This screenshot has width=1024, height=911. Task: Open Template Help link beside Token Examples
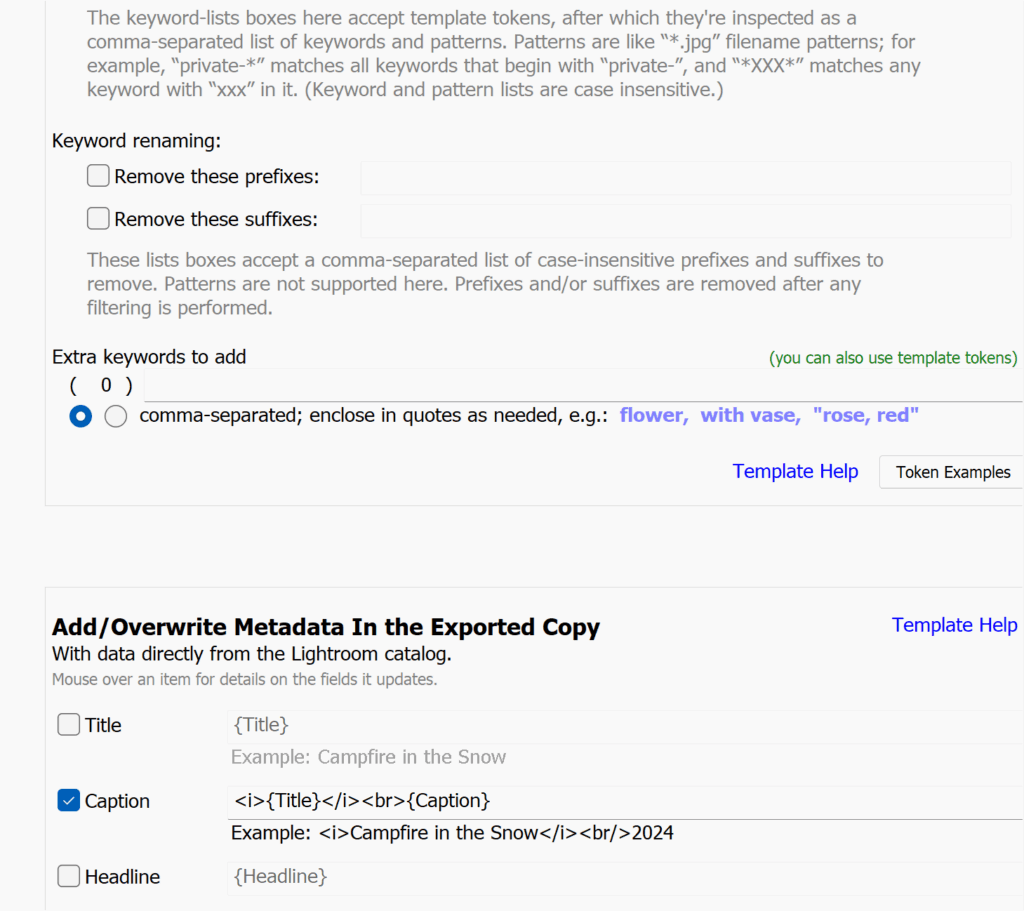[x=795, y=471]
